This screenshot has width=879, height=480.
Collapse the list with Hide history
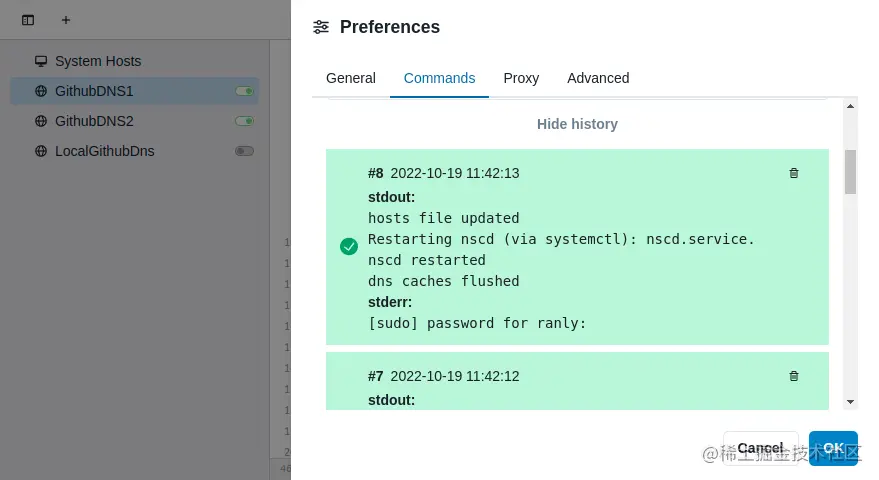point(577,124)
